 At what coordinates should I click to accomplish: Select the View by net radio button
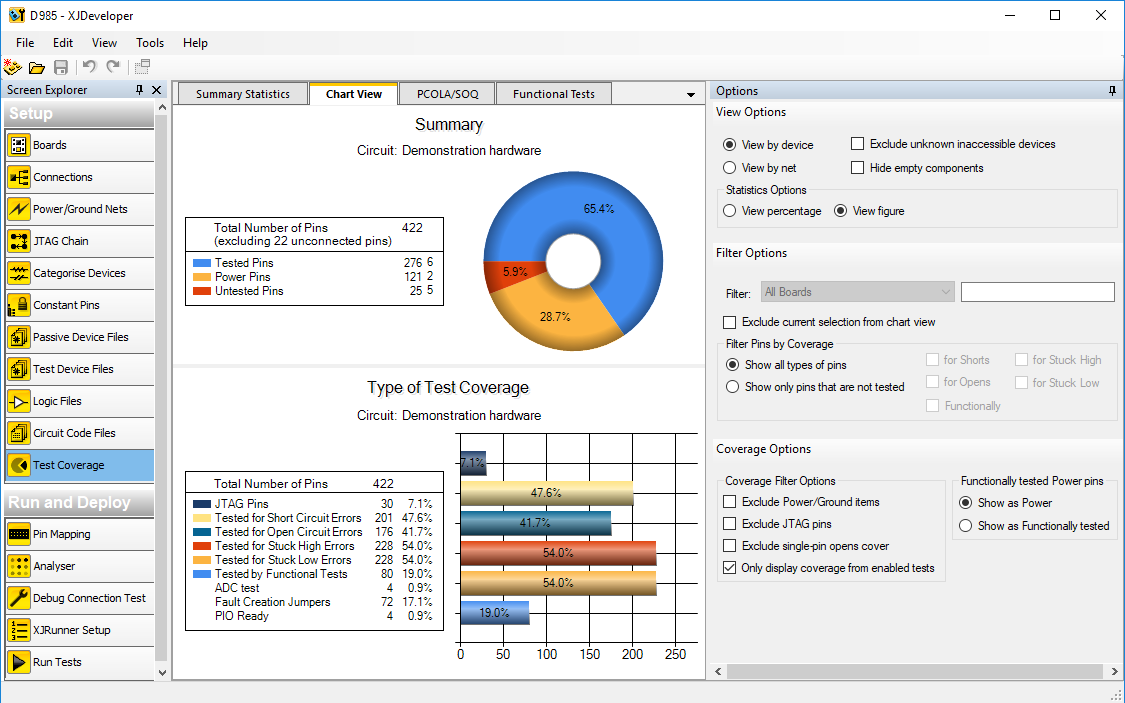[730, 168]
